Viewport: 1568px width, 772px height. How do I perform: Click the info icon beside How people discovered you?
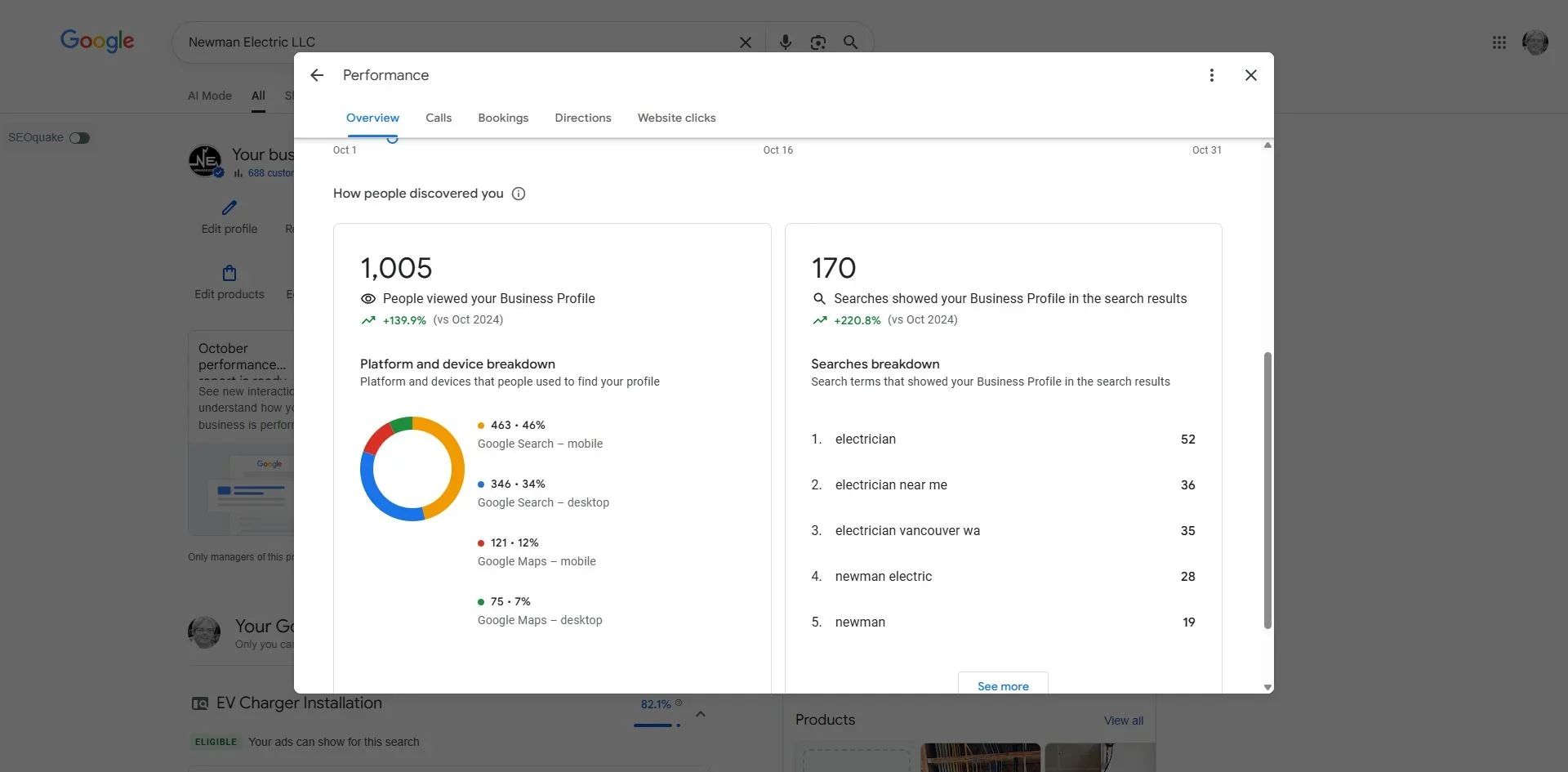tap(519, 194)
